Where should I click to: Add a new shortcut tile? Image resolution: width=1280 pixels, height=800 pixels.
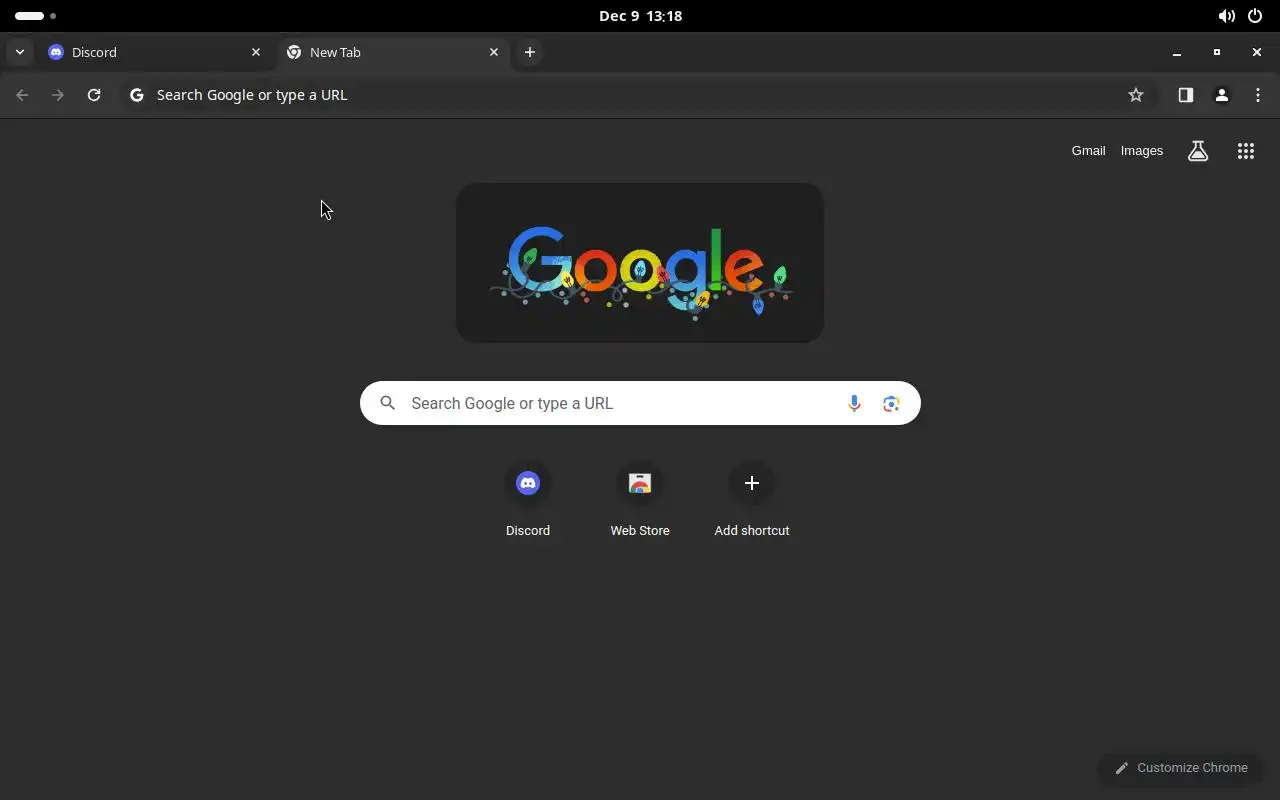[752, 501]
